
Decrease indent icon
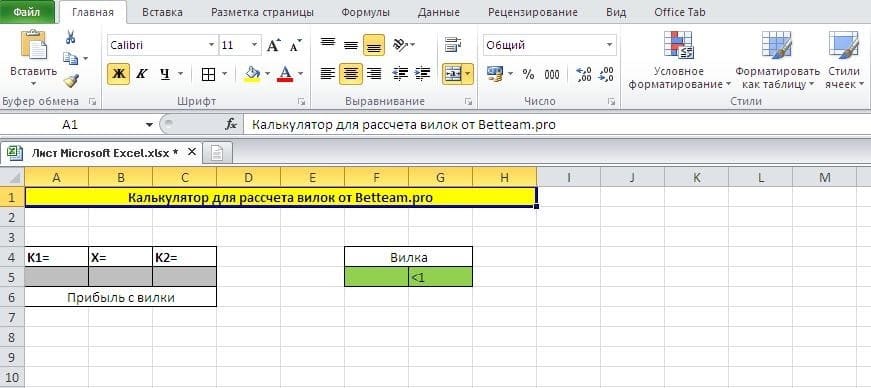click(x=400, y=73)
